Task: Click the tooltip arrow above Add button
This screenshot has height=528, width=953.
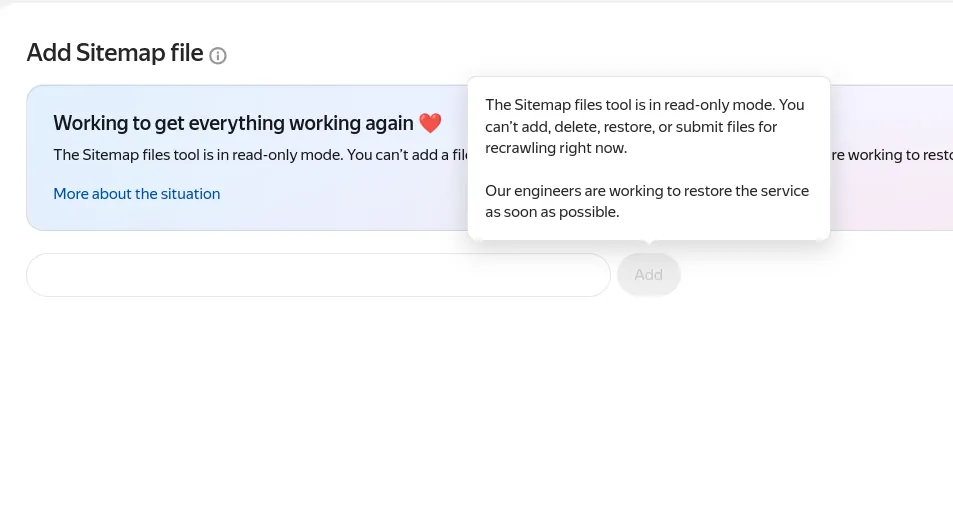Action: (649, 242)
